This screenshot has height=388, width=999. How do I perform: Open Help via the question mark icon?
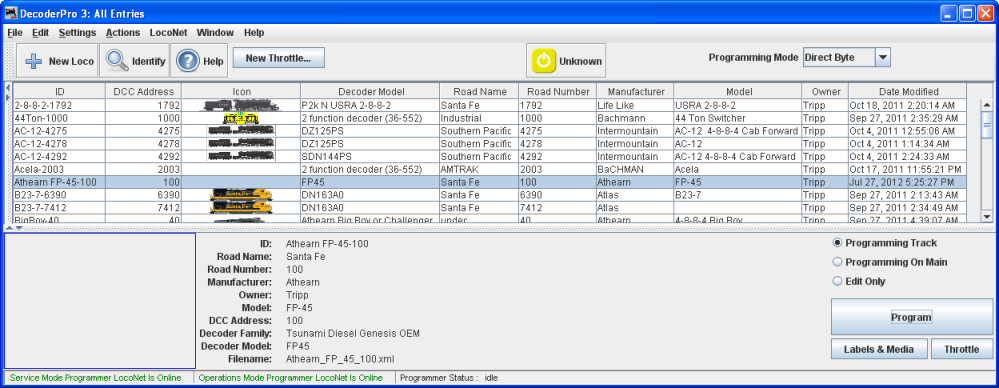click(x=188, y=61)
